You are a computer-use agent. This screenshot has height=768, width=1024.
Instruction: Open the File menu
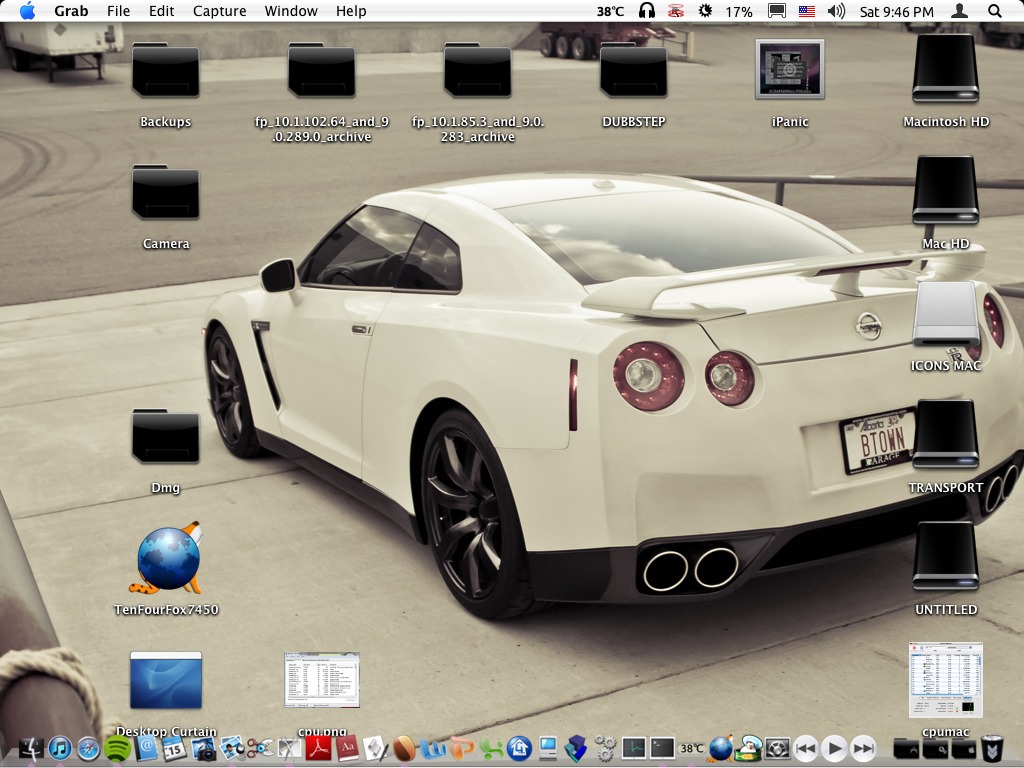(118, 11)
